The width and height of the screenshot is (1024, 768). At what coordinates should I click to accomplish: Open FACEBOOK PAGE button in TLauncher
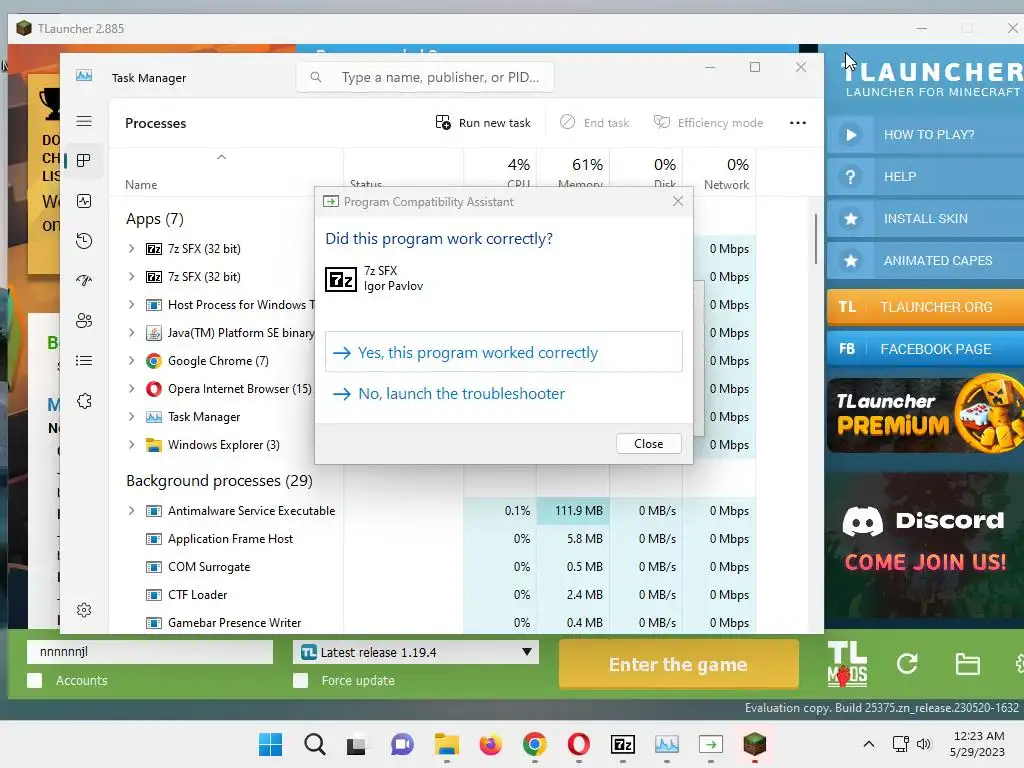(x=925, y=349)
